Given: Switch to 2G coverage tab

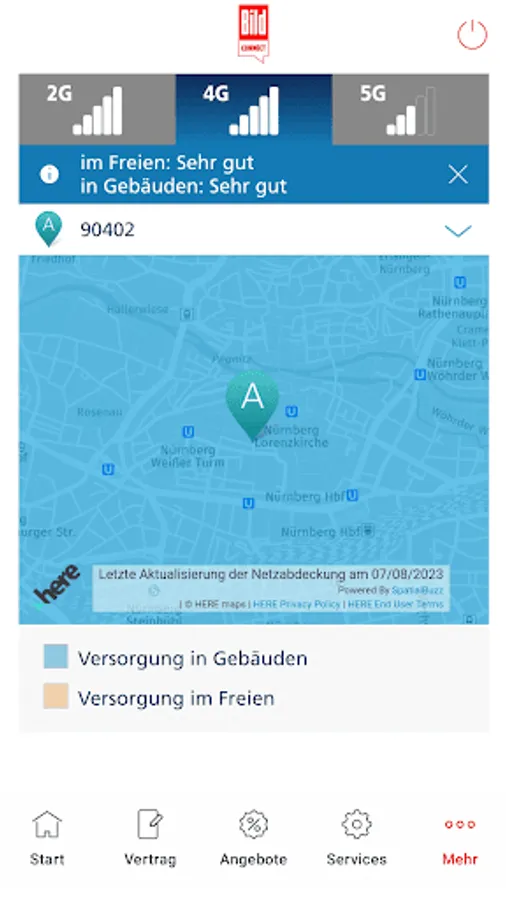Looking at the screenshot, I should [x=97, y=110].
